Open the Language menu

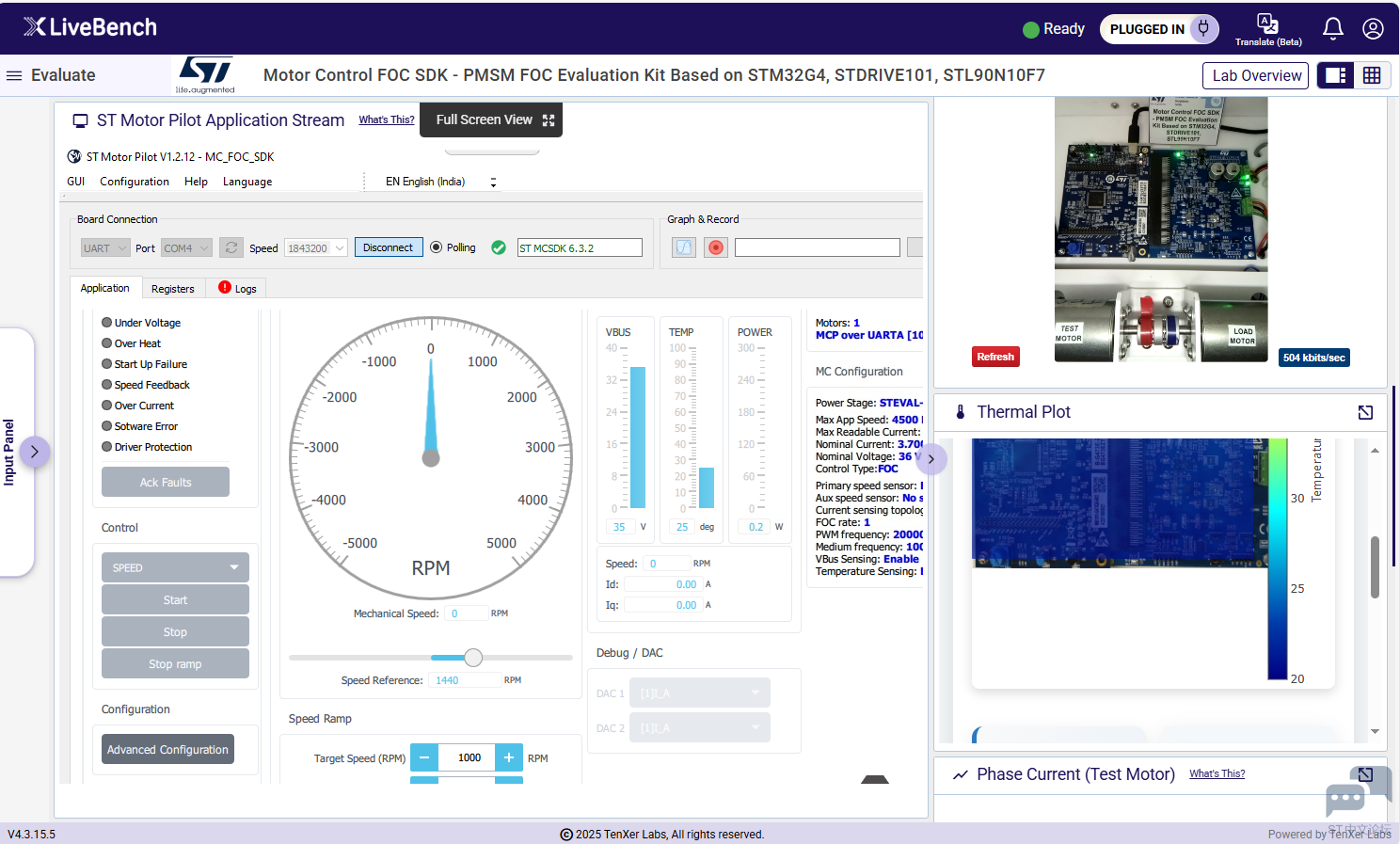click(x=247, y=182)
